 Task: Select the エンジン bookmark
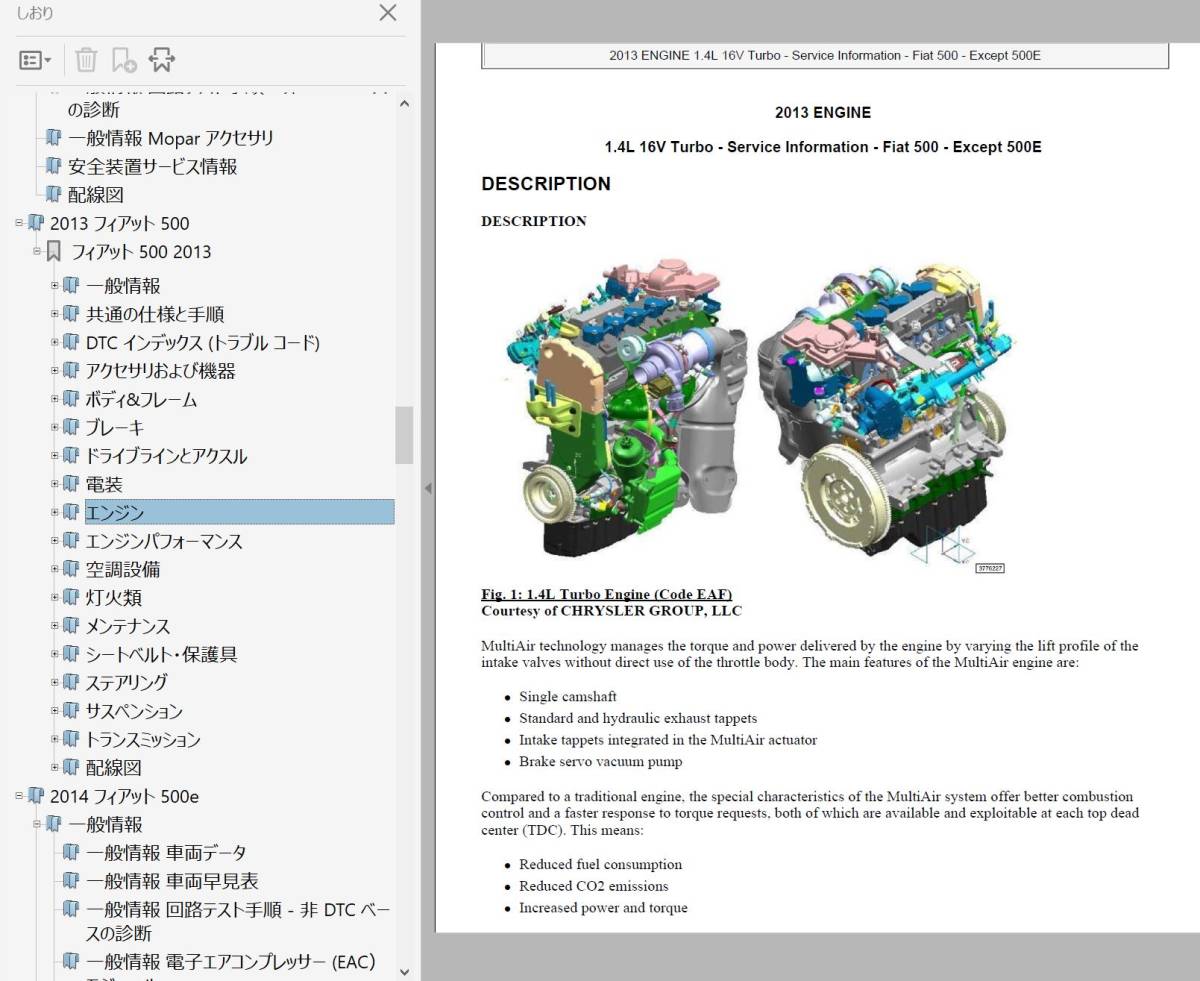point(115,513)
